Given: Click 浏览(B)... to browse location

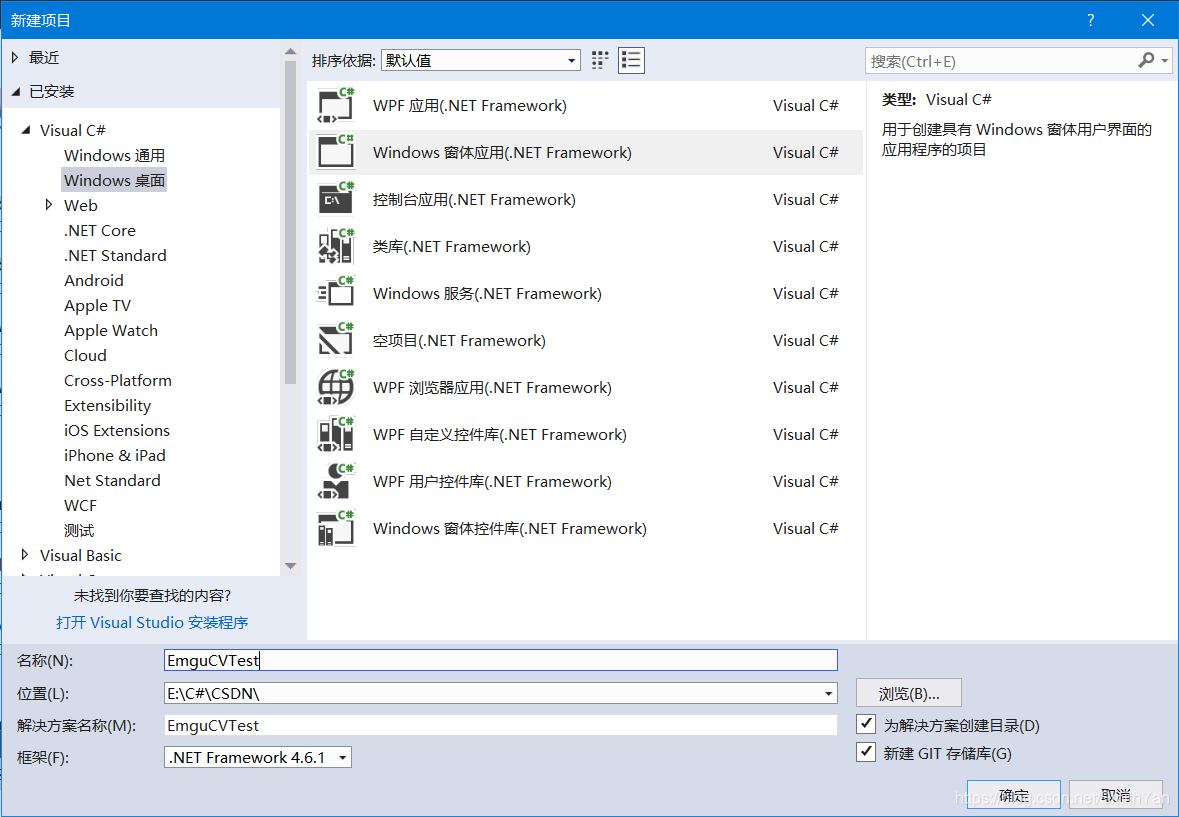Looking at the screenshot, I should (x=909, y=693).
